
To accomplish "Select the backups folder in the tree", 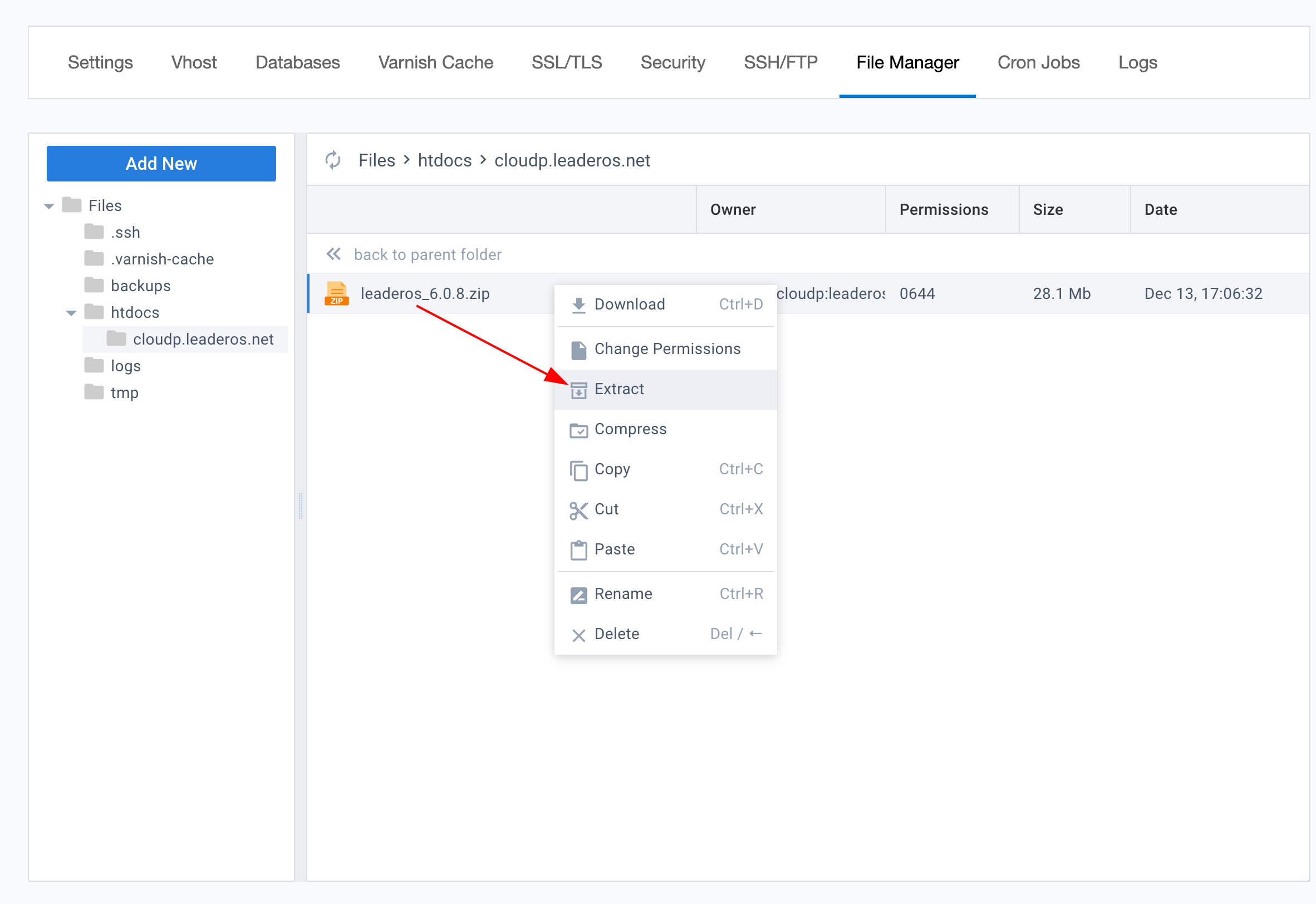I will 140,286.
